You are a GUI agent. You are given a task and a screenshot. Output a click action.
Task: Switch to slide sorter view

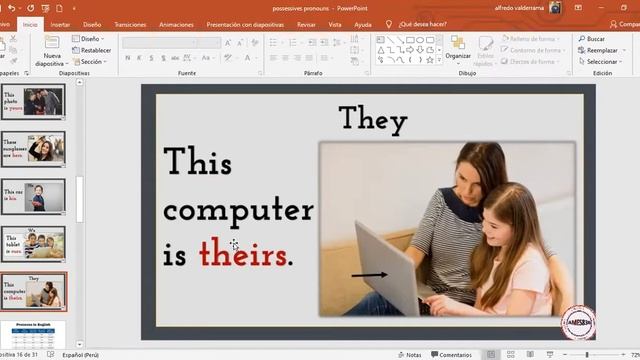511,355
